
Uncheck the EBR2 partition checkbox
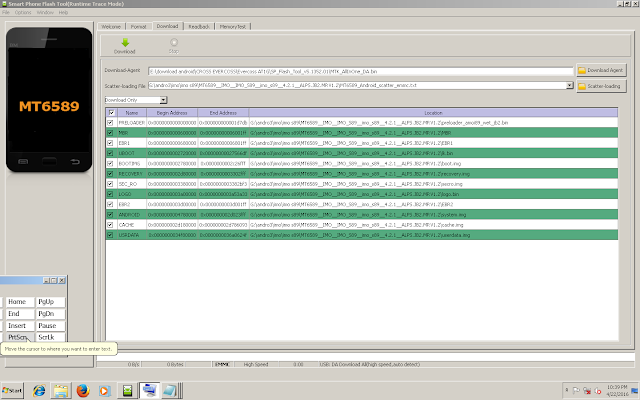coord(110,204)
